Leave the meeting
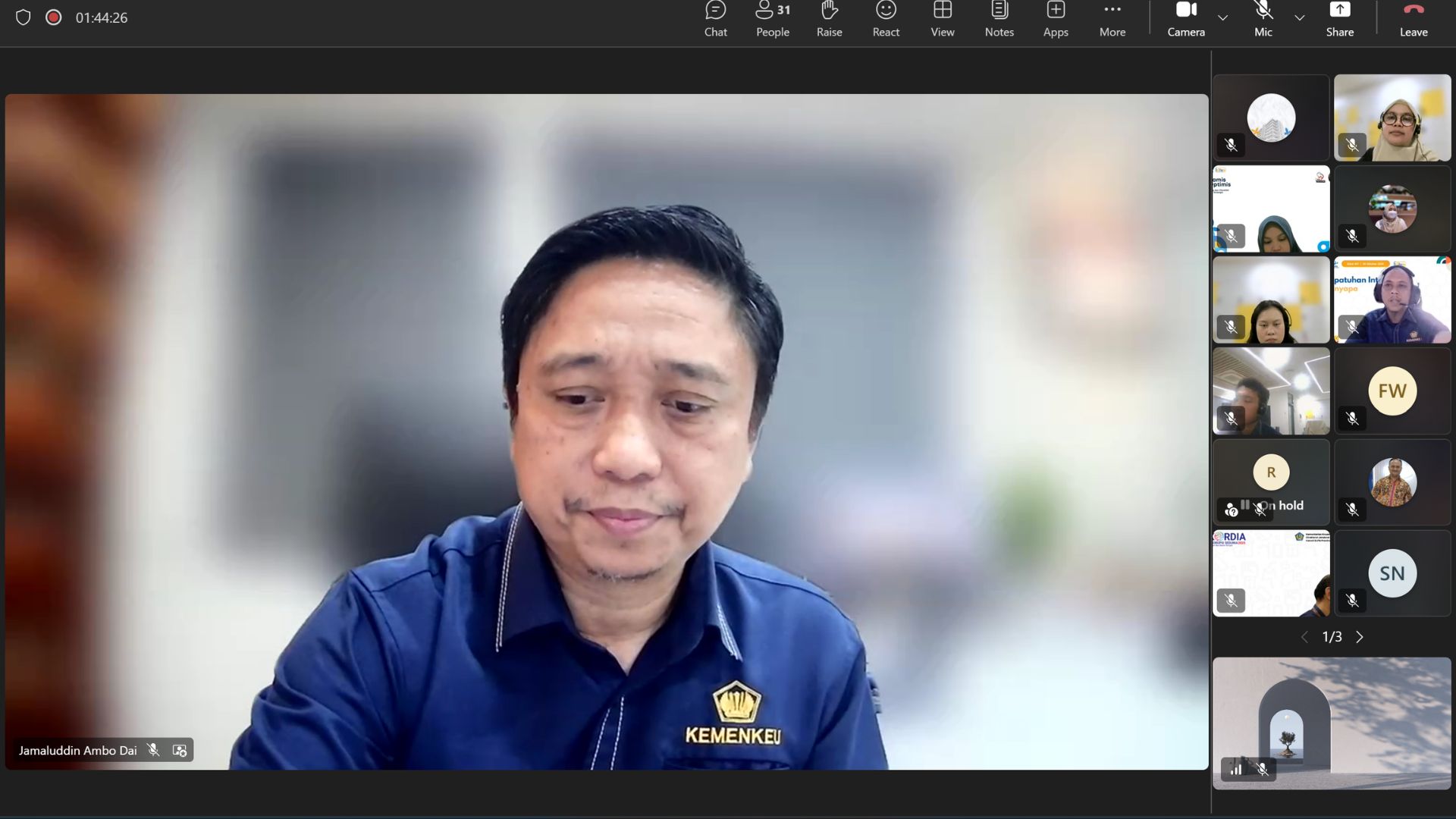The image size is (1456, 819). point(1413,20)
